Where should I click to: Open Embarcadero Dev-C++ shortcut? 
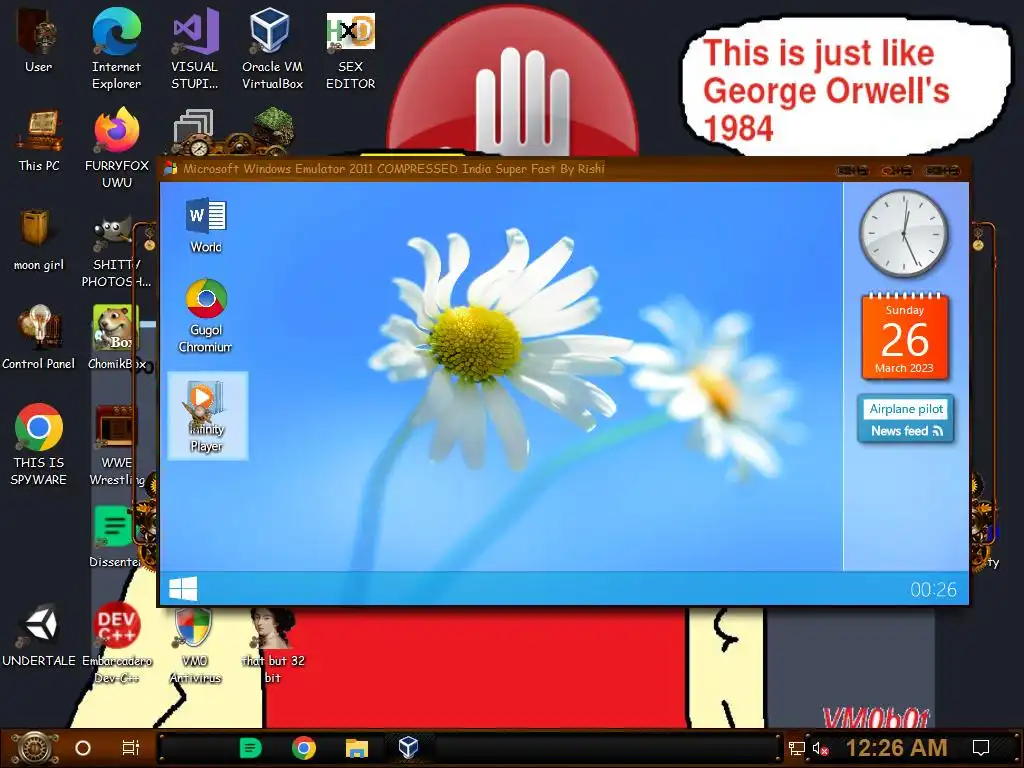tap(116, 643)
